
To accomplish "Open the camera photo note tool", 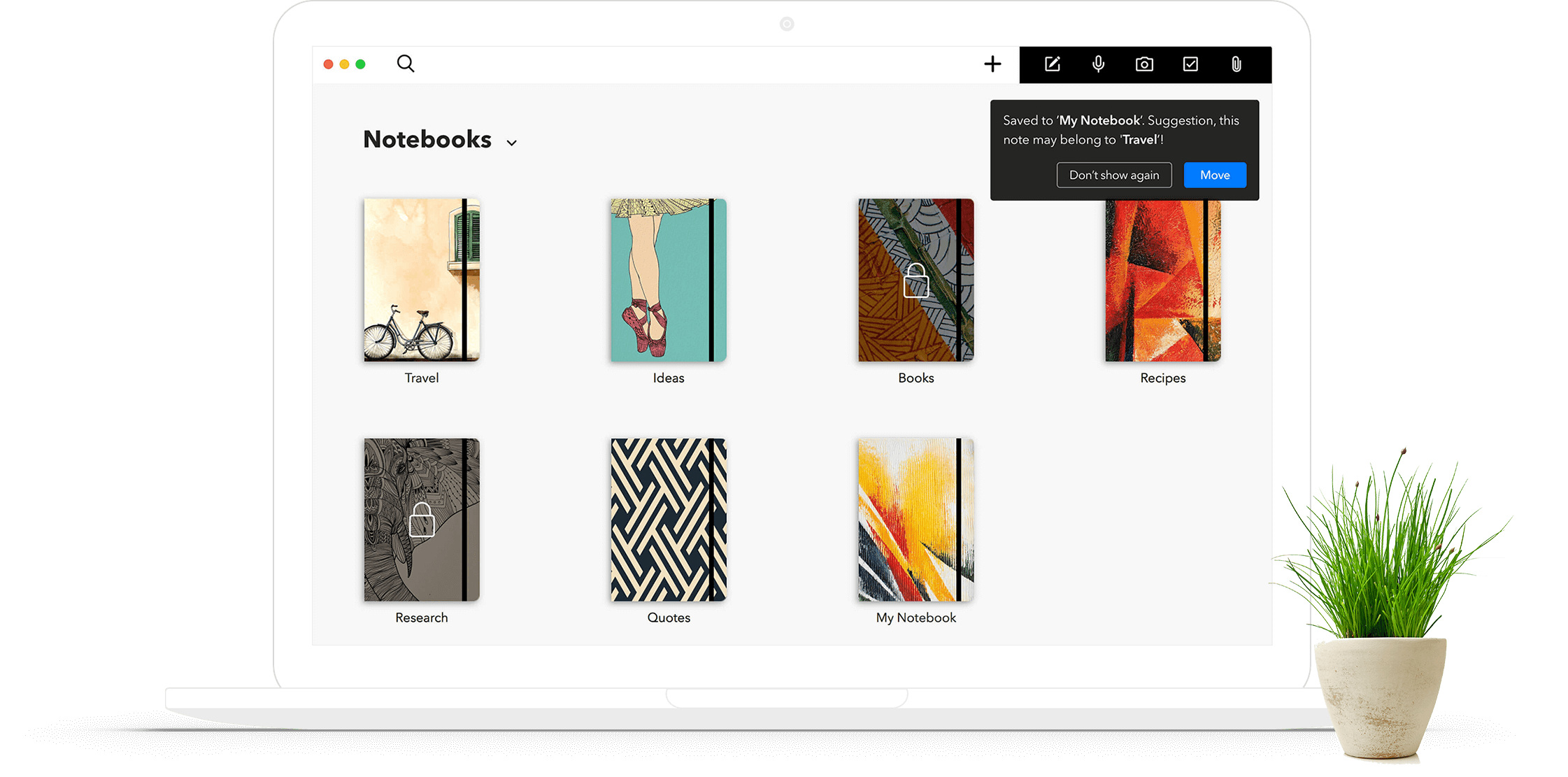I will pyautogui.click(x=1144, y=64).
